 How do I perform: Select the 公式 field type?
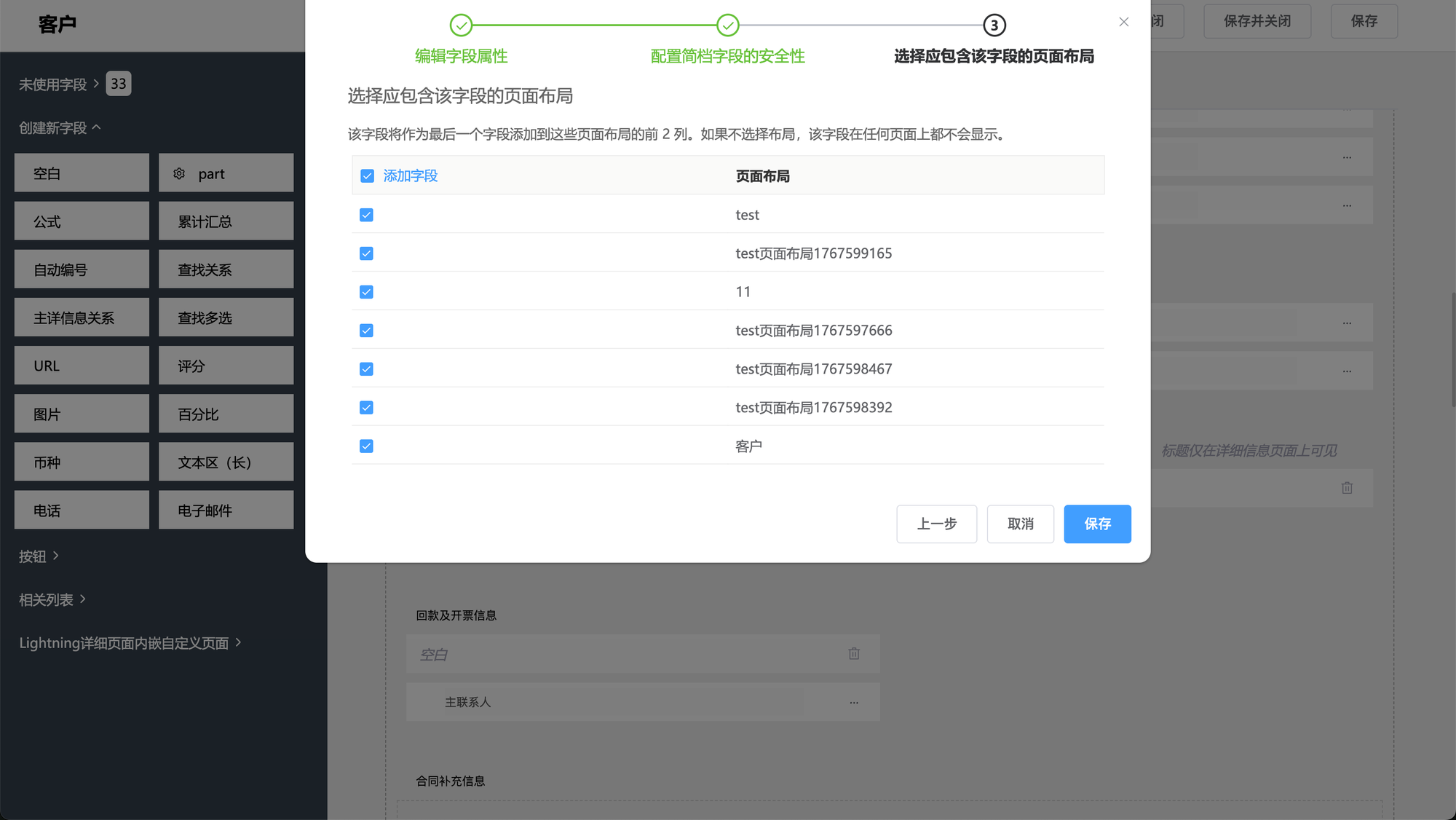[x=82, y=221]
